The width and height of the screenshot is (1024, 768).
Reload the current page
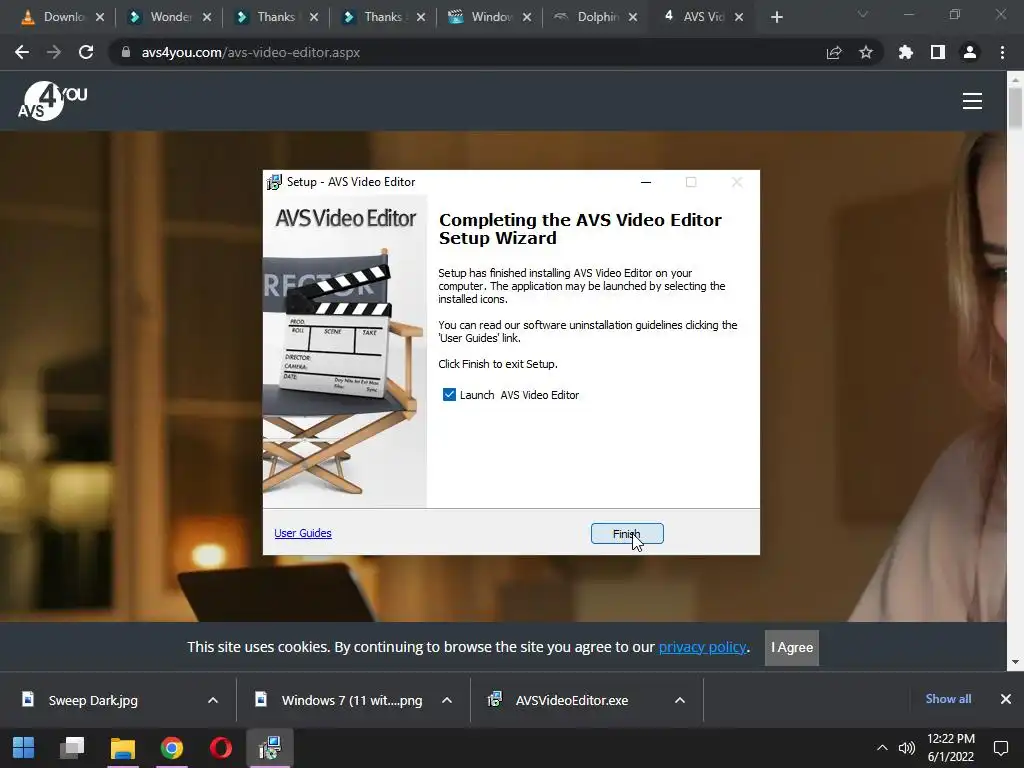pyautogui.click(x=86, y=52)
